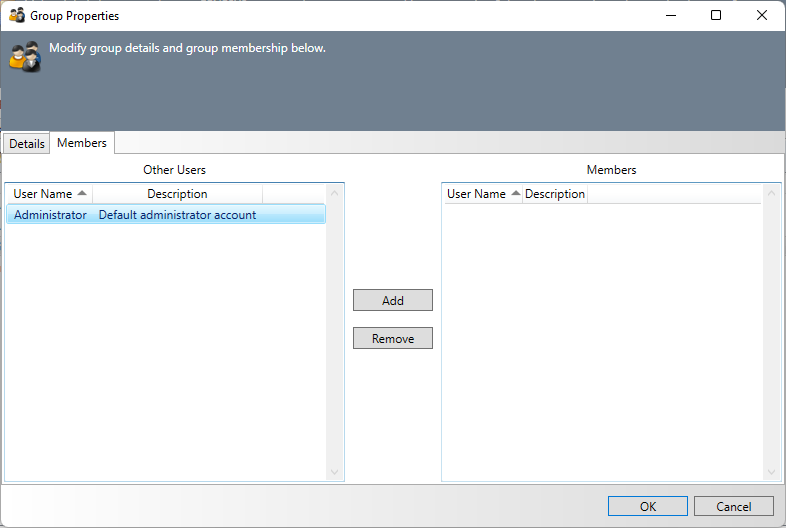Click down arrow of Members list scrollbar
The image size is (786, 528).
pyautogui.click(x=772, y=472)
